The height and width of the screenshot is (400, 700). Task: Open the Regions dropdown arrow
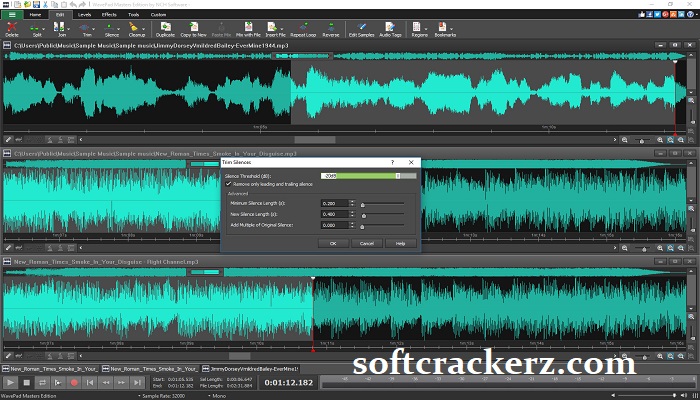click(x=425, y=29)
